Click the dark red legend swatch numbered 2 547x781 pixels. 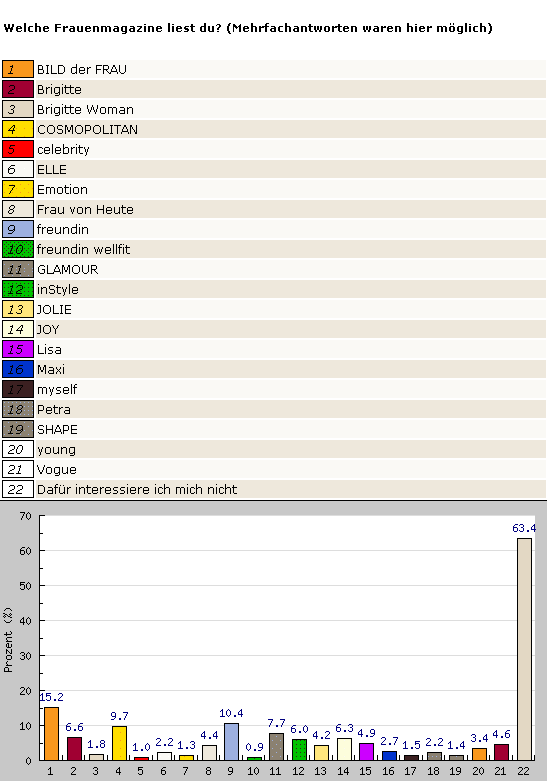point(18,89)
